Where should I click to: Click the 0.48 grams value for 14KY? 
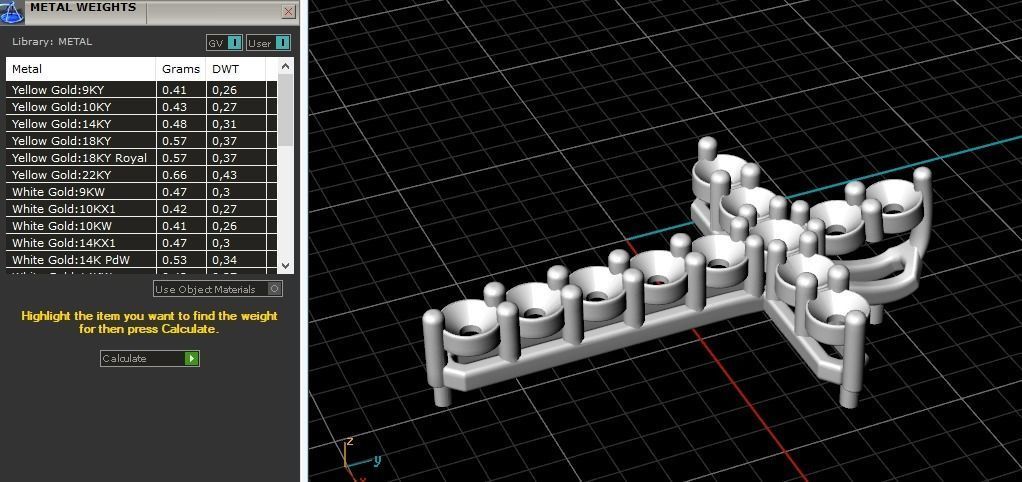pos(175,124)
